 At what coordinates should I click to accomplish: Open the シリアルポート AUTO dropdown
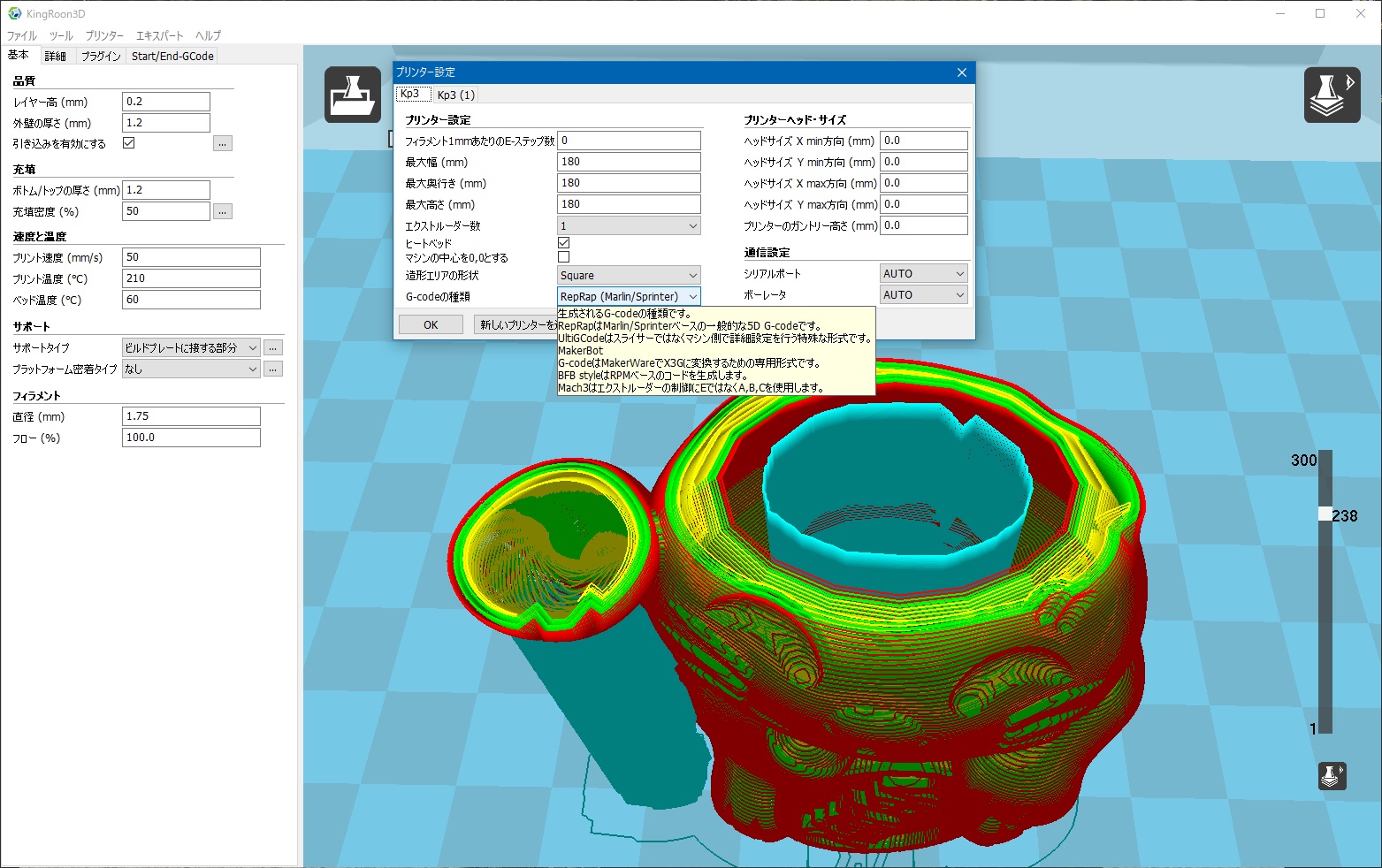[923, 274]
